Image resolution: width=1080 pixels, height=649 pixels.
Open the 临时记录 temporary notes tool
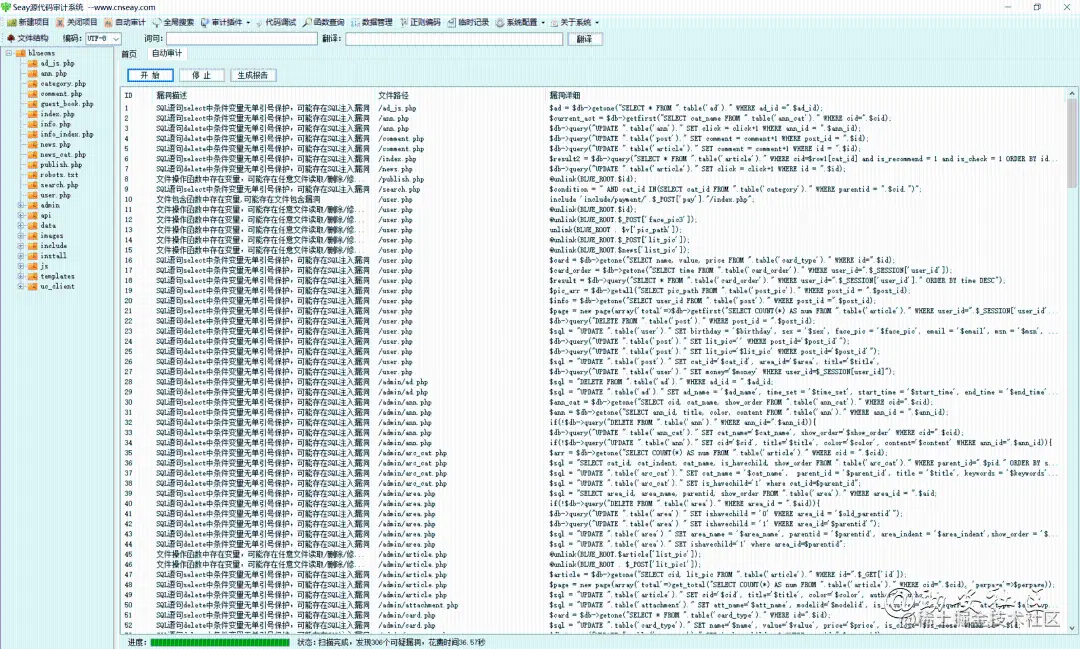(x=468, y=22)
